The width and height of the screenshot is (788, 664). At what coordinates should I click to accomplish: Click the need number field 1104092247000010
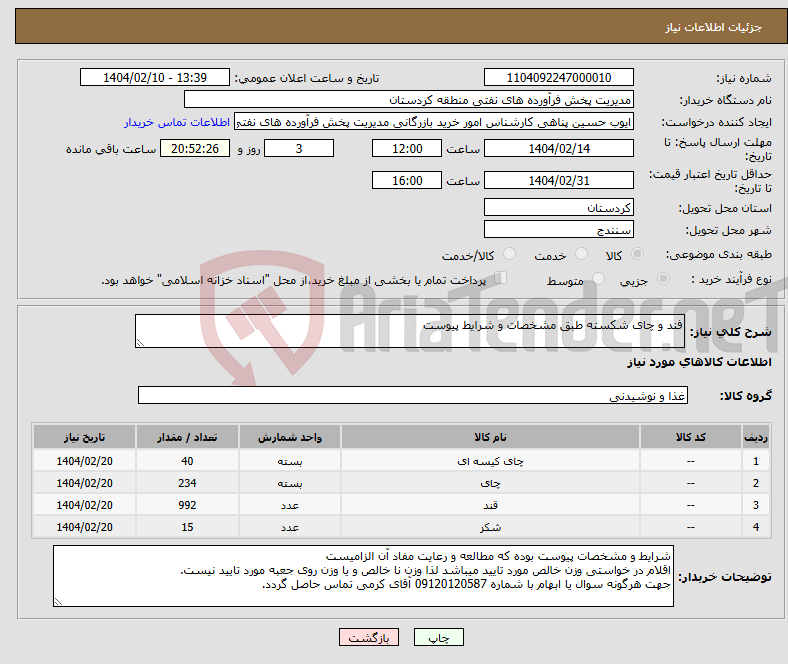(x=558, y=77)
